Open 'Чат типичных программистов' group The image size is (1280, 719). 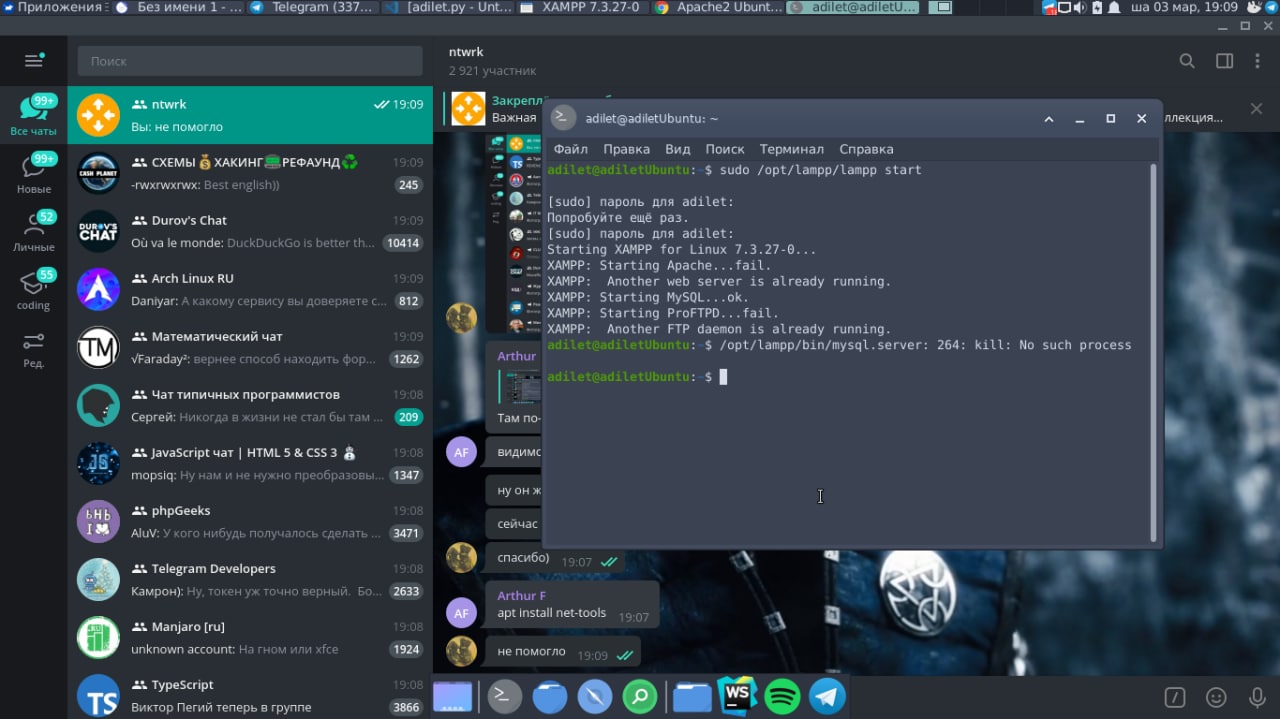click(250, 405)
